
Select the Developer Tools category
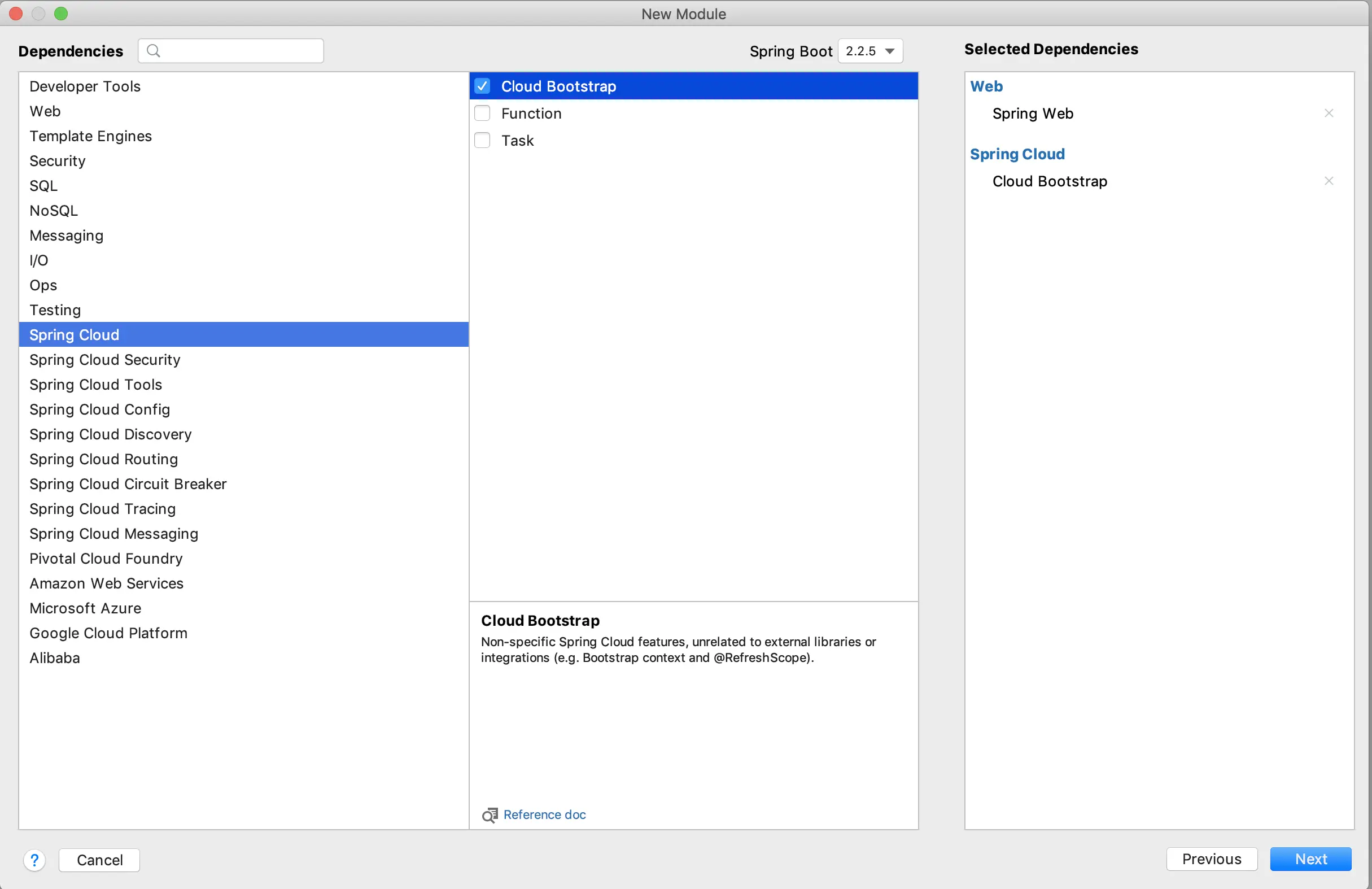(x=85, y=86)
